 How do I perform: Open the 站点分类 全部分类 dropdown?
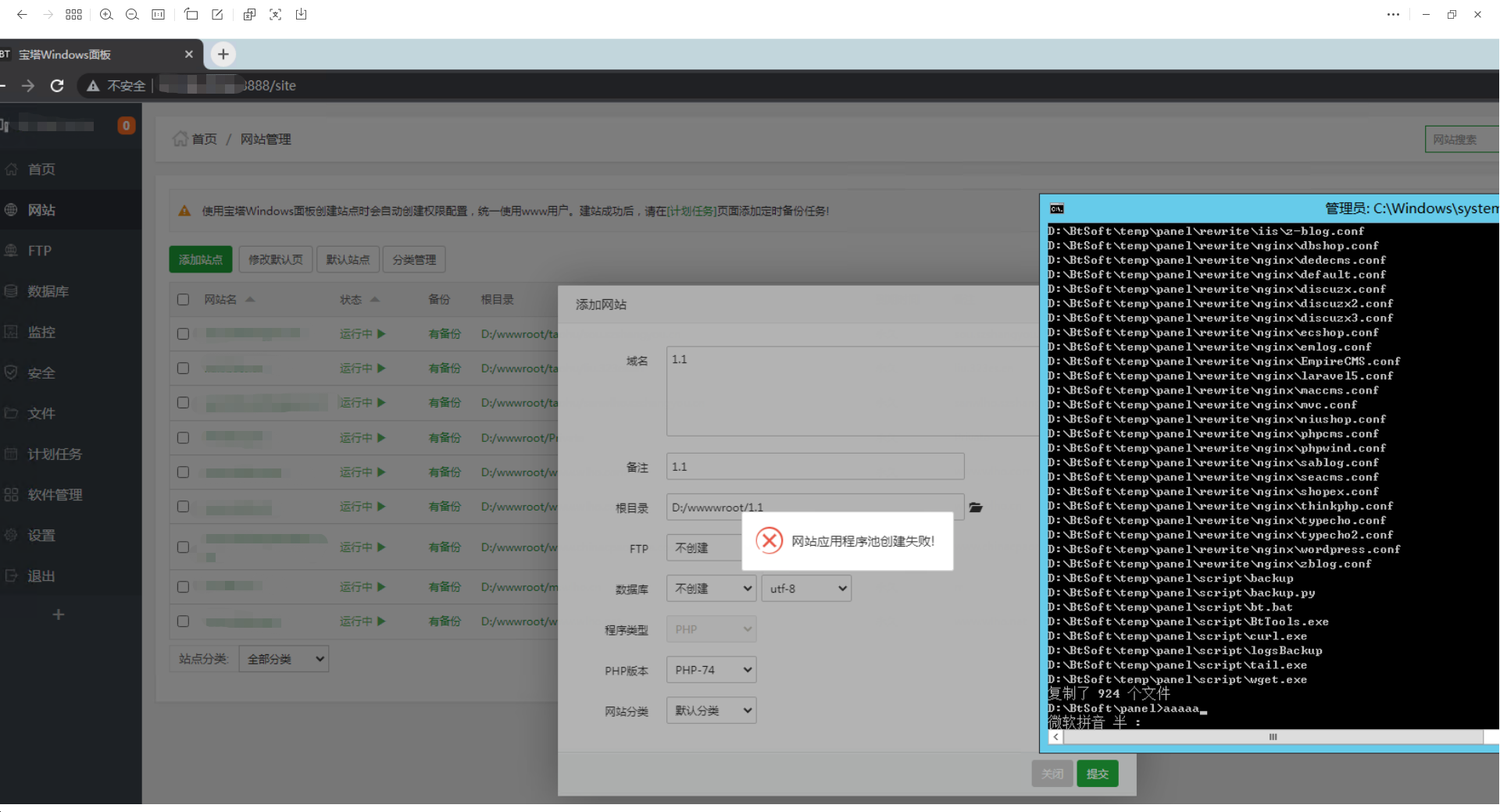(x=284, y=659)
